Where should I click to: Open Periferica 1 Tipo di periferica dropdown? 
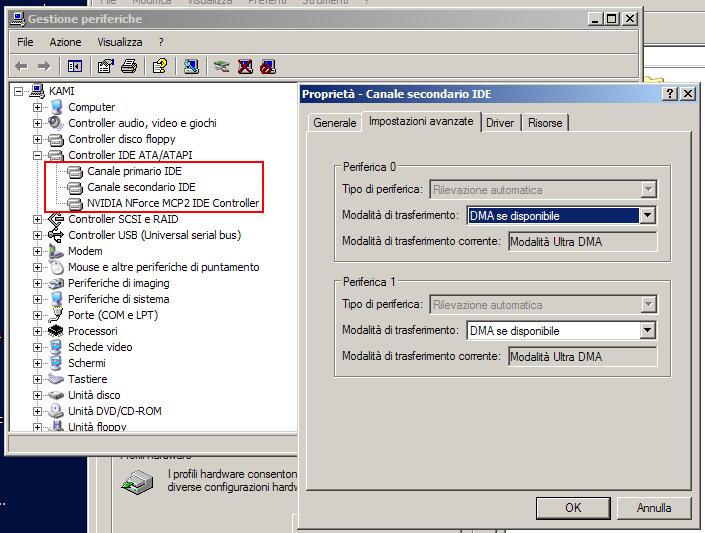(648, 305)
